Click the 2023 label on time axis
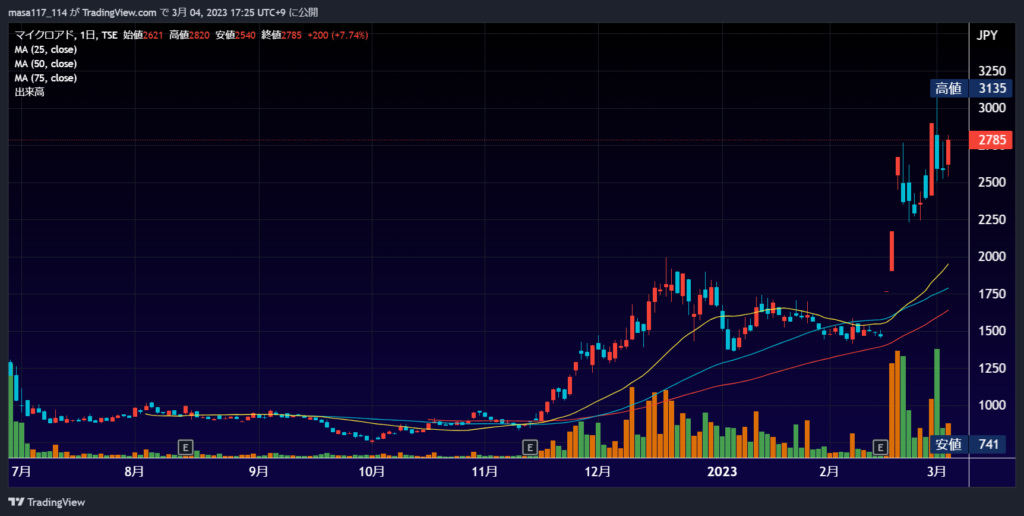Screen dimensions: 1024x516 point(722,472)
